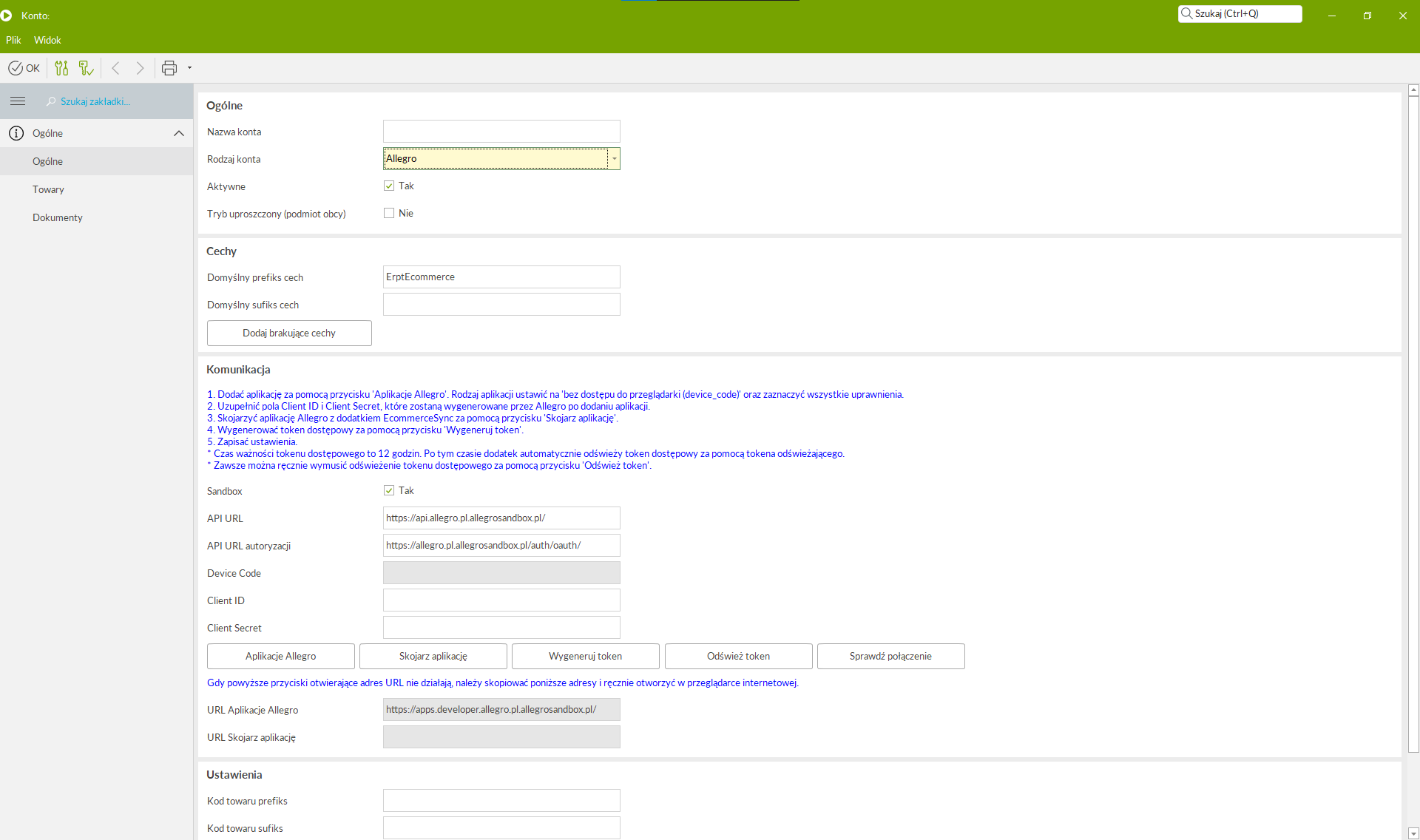This screenshot has width=1420, height=840.
Task: Click the vertical scrollbar down arrow
Action: tap(1413, 833)
